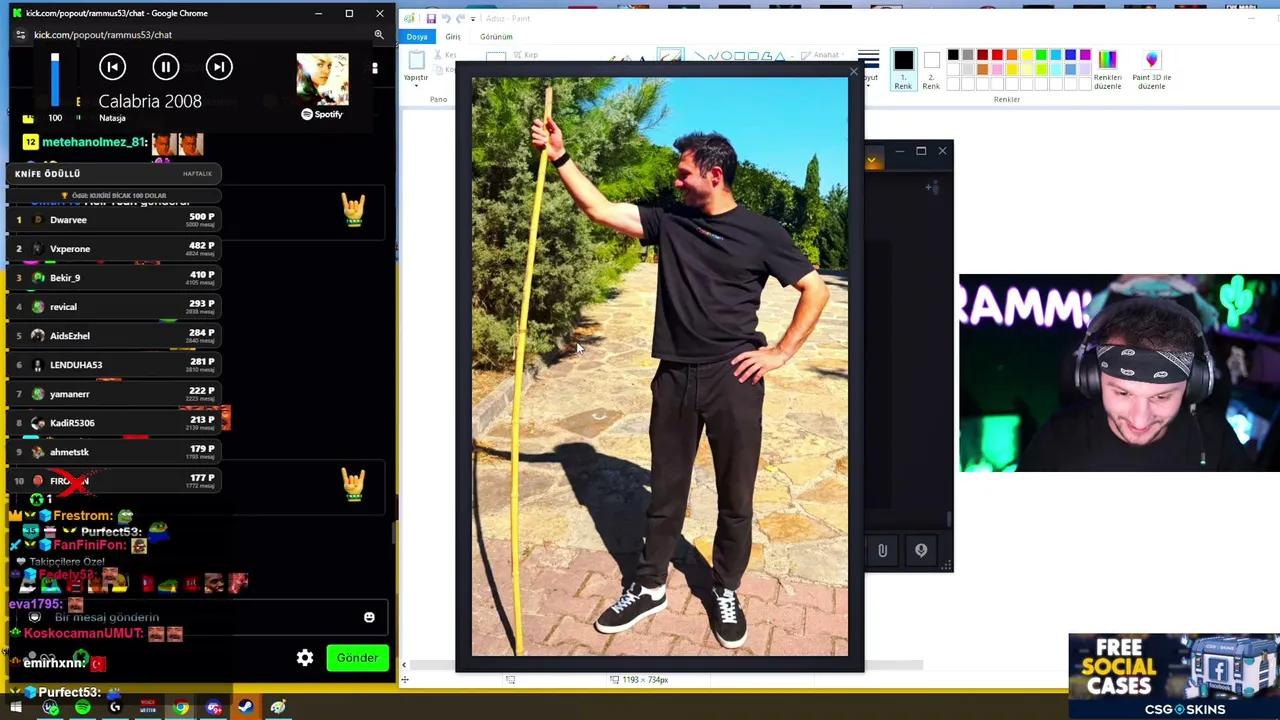1280x720 pixels.
Task: Click the Free Social Cases CSGOSkins banner
Action: click(x=1174, y=676)
